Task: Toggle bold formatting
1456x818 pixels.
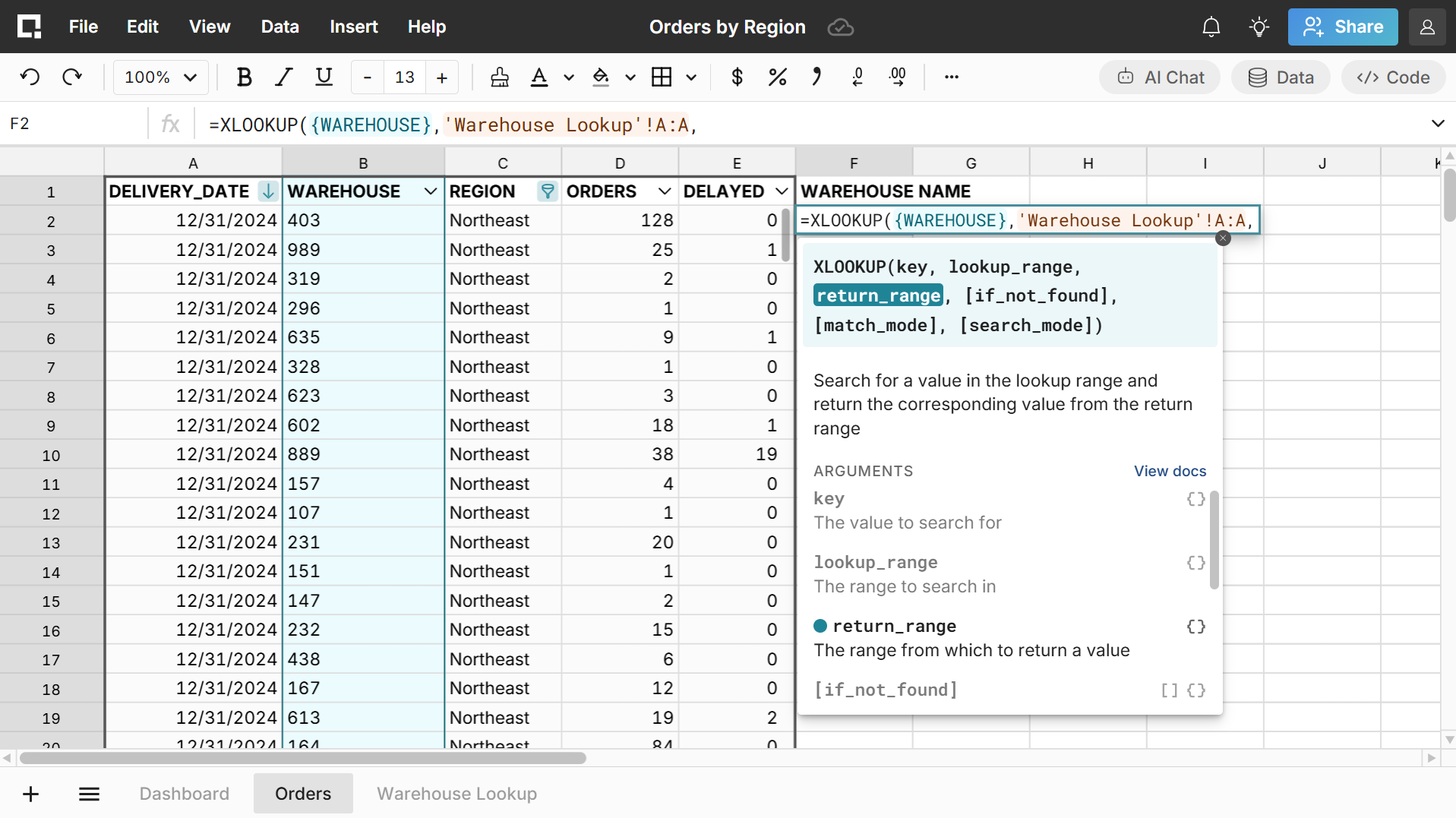Action: 244,77
